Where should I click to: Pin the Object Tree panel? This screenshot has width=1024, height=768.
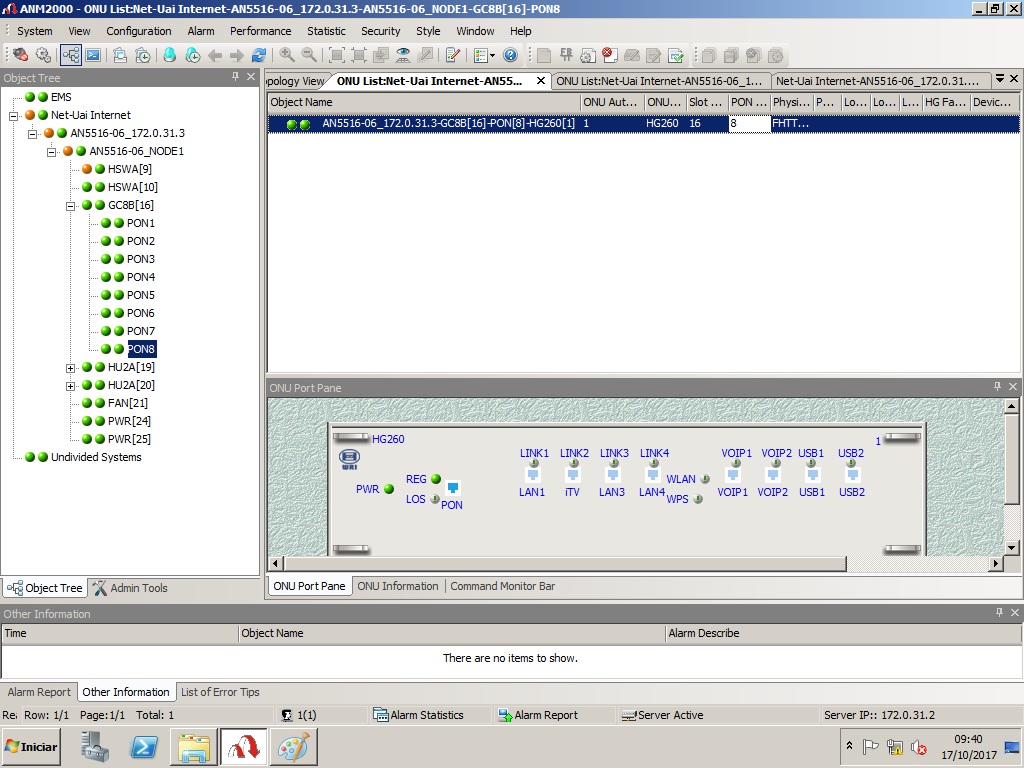pyautogui.click(x=236, y=77)
